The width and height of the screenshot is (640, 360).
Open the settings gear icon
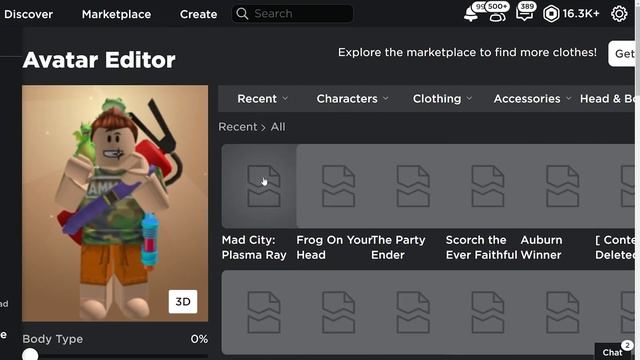(x=619, y=14)
